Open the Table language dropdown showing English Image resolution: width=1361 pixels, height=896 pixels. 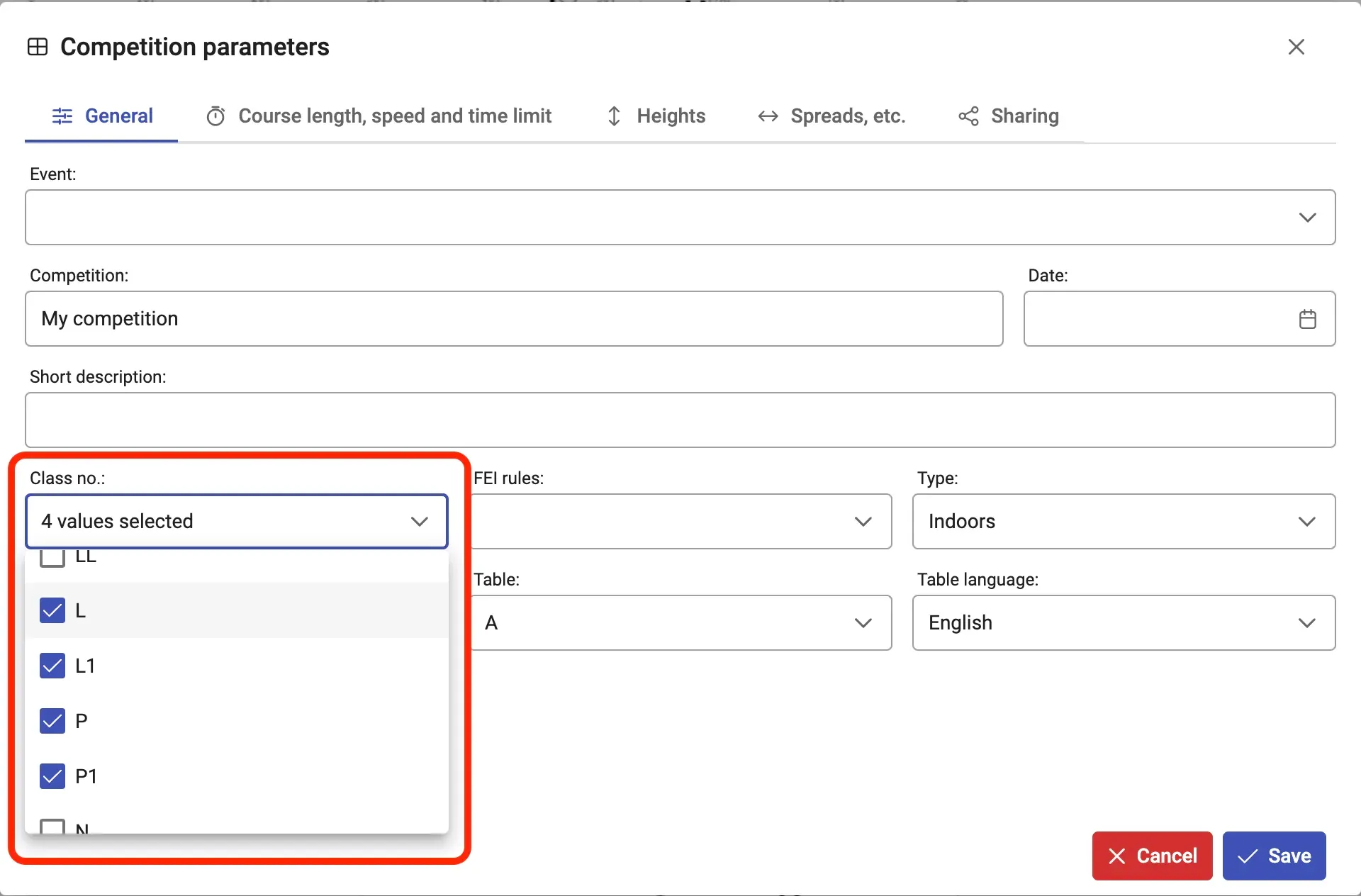coord(1124,623)
